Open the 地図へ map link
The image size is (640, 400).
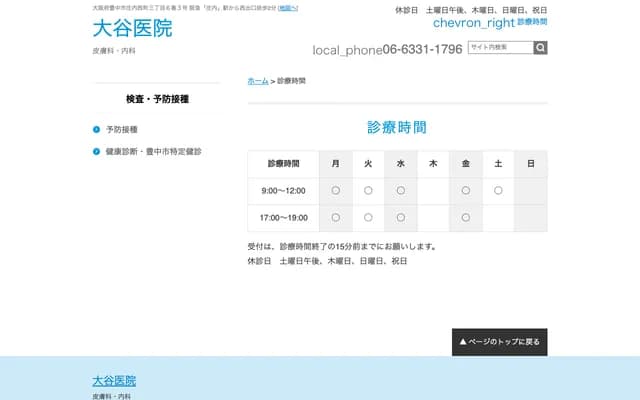tap(288, 8)
